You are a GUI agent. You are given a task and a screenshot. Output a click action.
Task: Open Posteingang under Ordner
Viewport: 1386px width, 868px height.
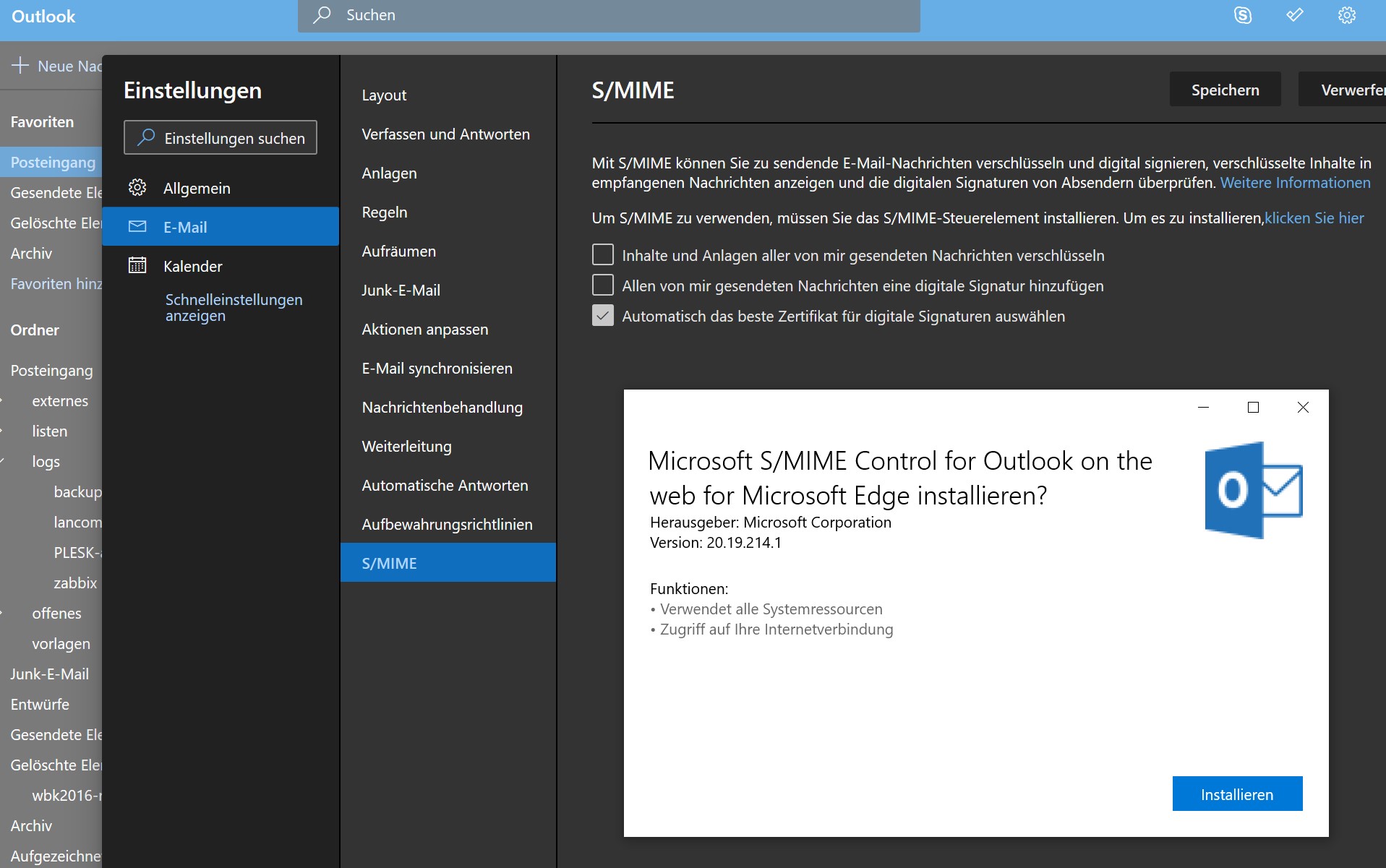pos(51,370)
